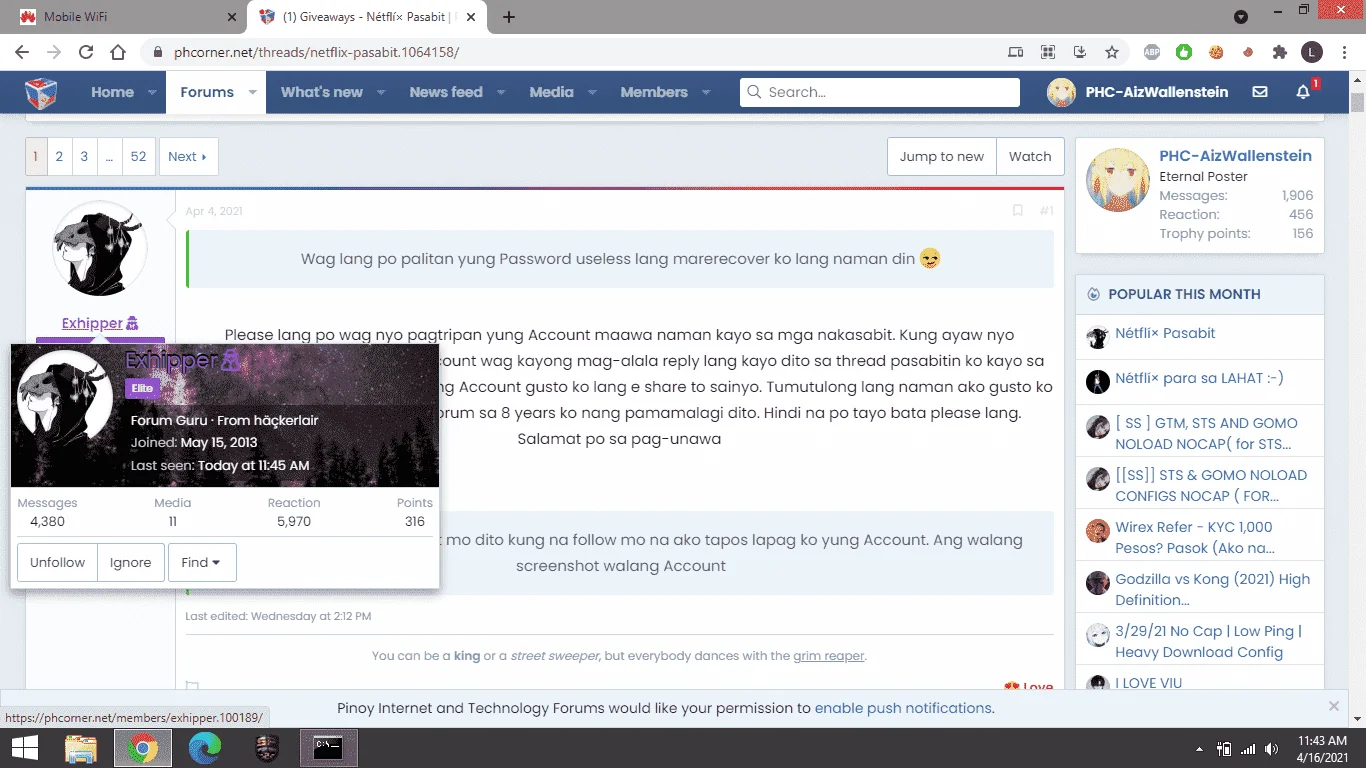Viewport: 1366px width, 768px height.
Task: Open the Chrome profile avatar icon
Action: pyautogui.click(x=1312, y=52)
